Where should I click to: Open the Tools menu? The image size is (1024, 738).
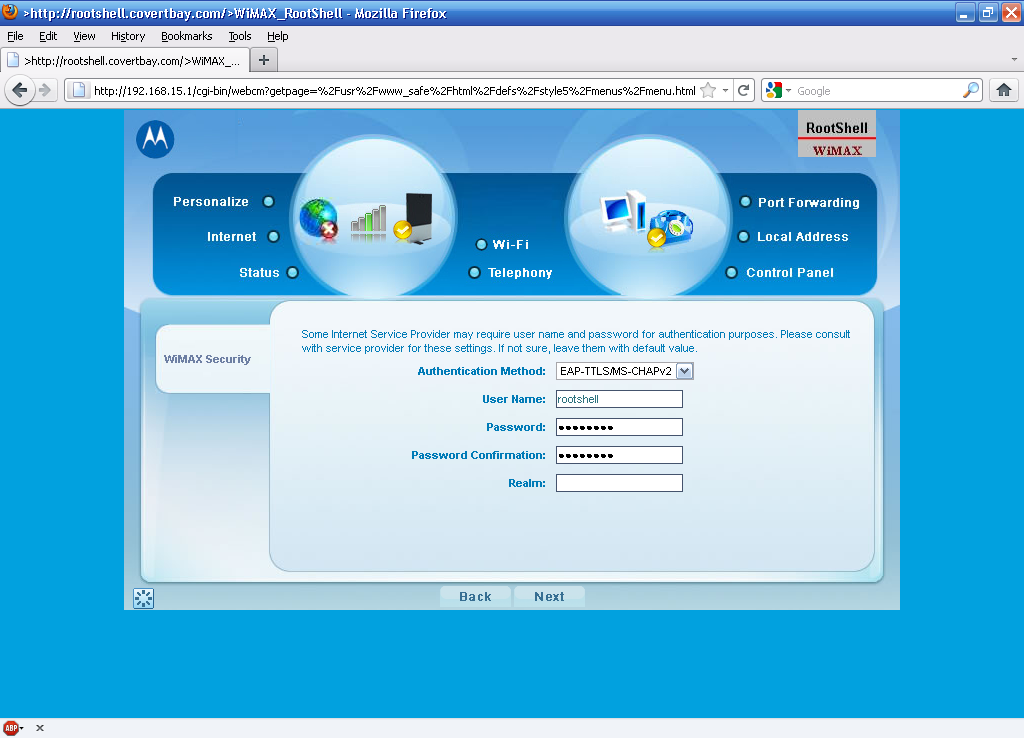(240, 36)
